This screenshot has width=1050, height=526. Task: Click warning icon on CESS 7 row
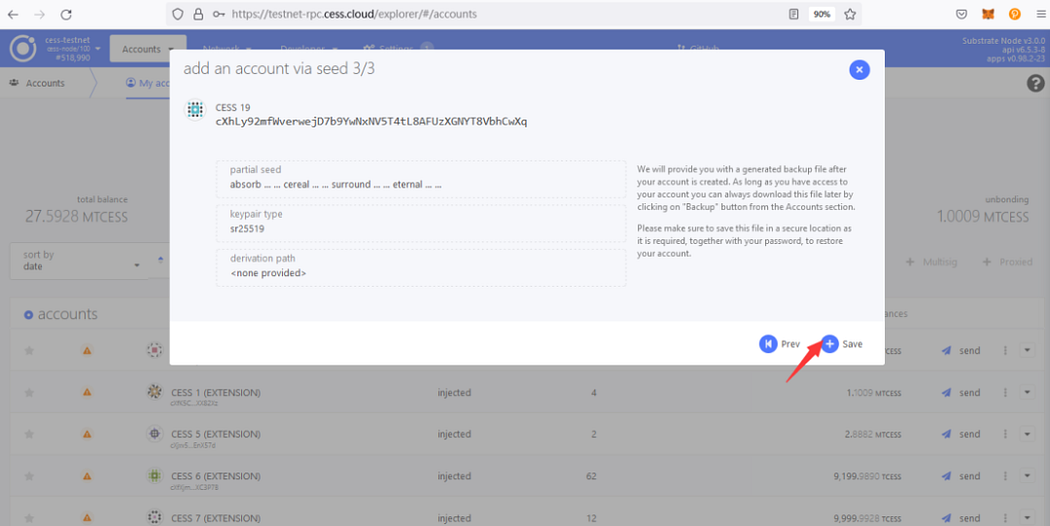pyautogui.click(x=87, y=518)
